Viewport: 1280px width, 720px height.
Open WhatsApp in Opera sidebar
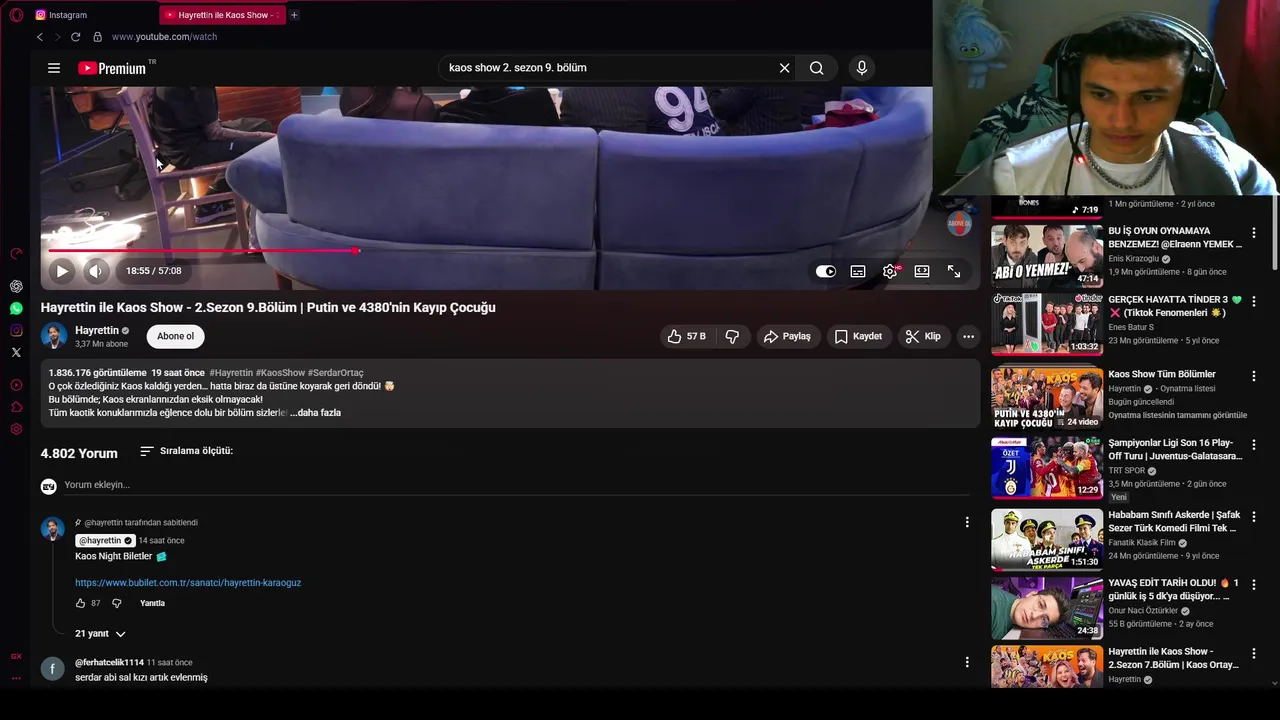click(x=16, y=308)
